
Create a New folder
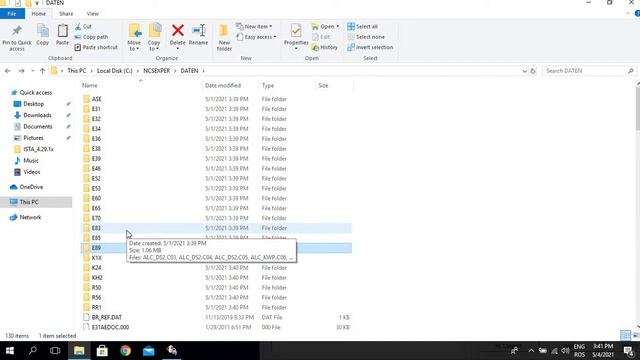224,37
